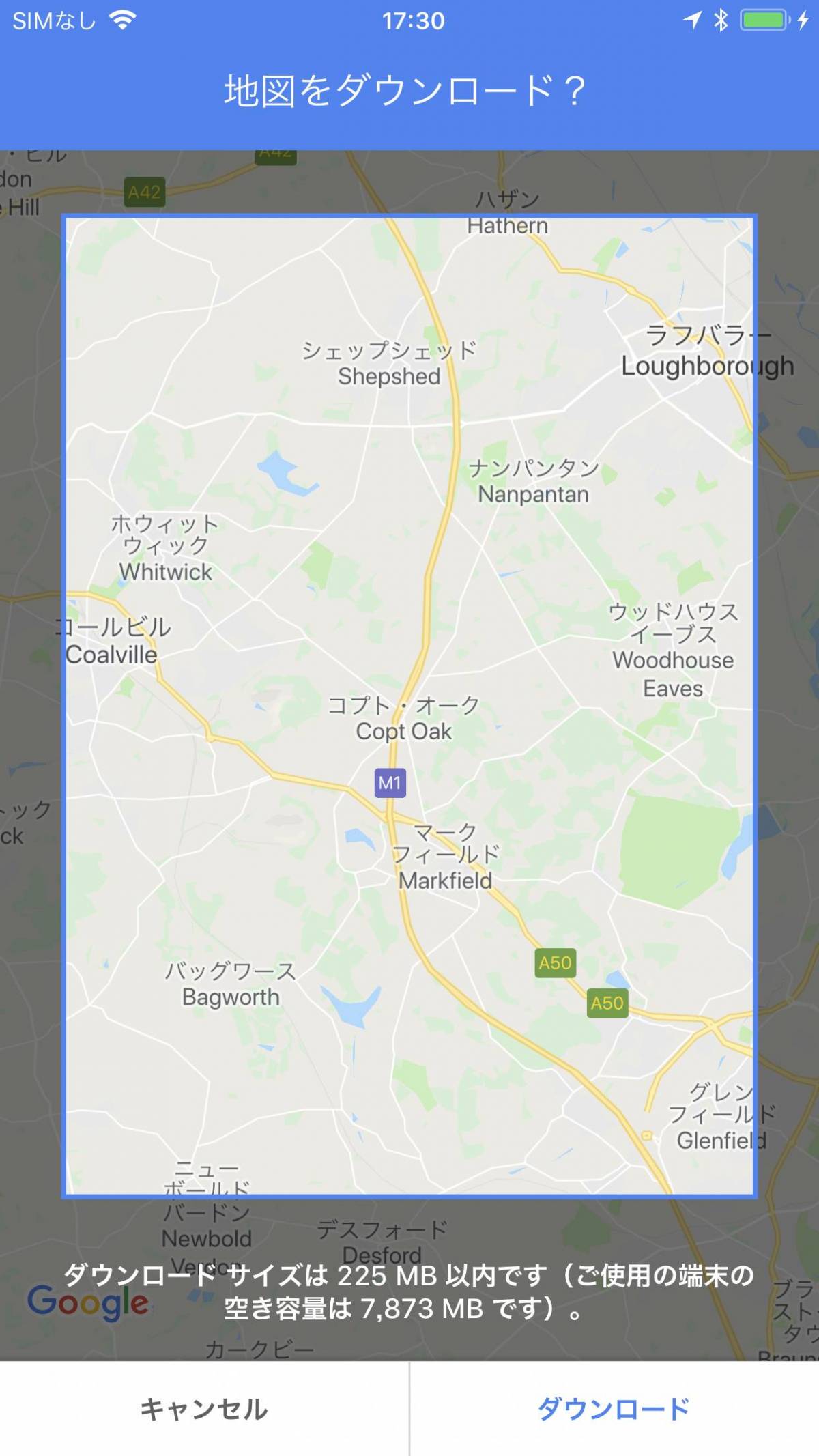Click the A42 road shield icon
819x1456 pixels.
(x=144, y=192)
